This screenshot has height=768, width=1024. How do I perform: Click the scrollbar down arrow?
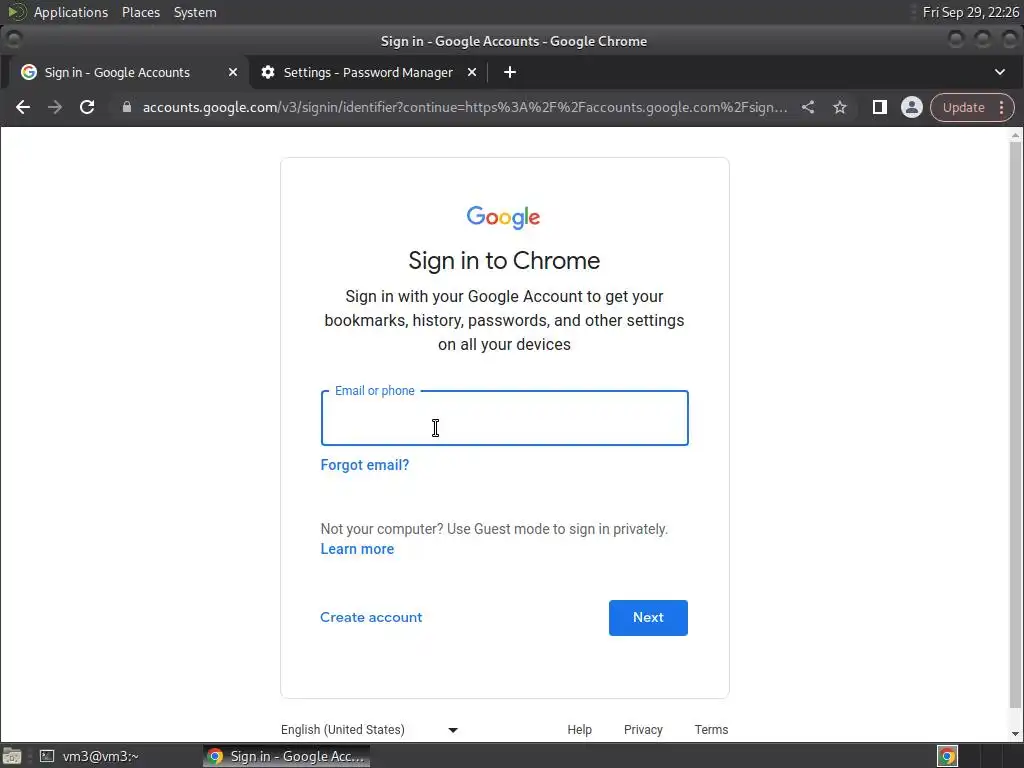tap(1015, 734)
